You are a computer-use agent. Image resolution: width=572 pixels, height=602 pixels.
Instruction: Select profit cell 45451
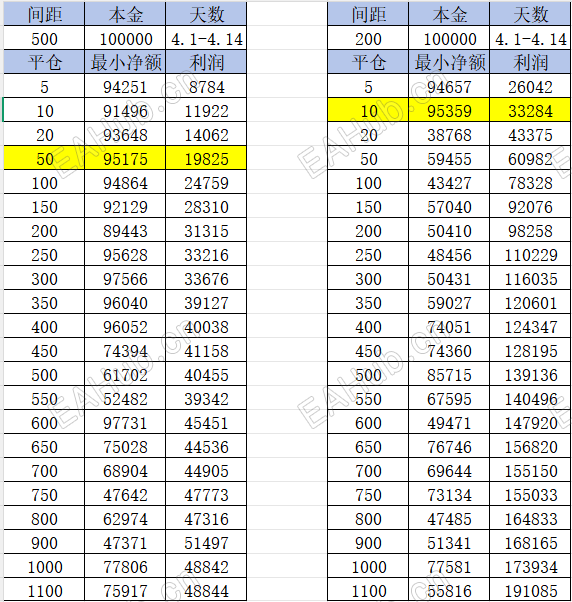[x=206, y=422]
